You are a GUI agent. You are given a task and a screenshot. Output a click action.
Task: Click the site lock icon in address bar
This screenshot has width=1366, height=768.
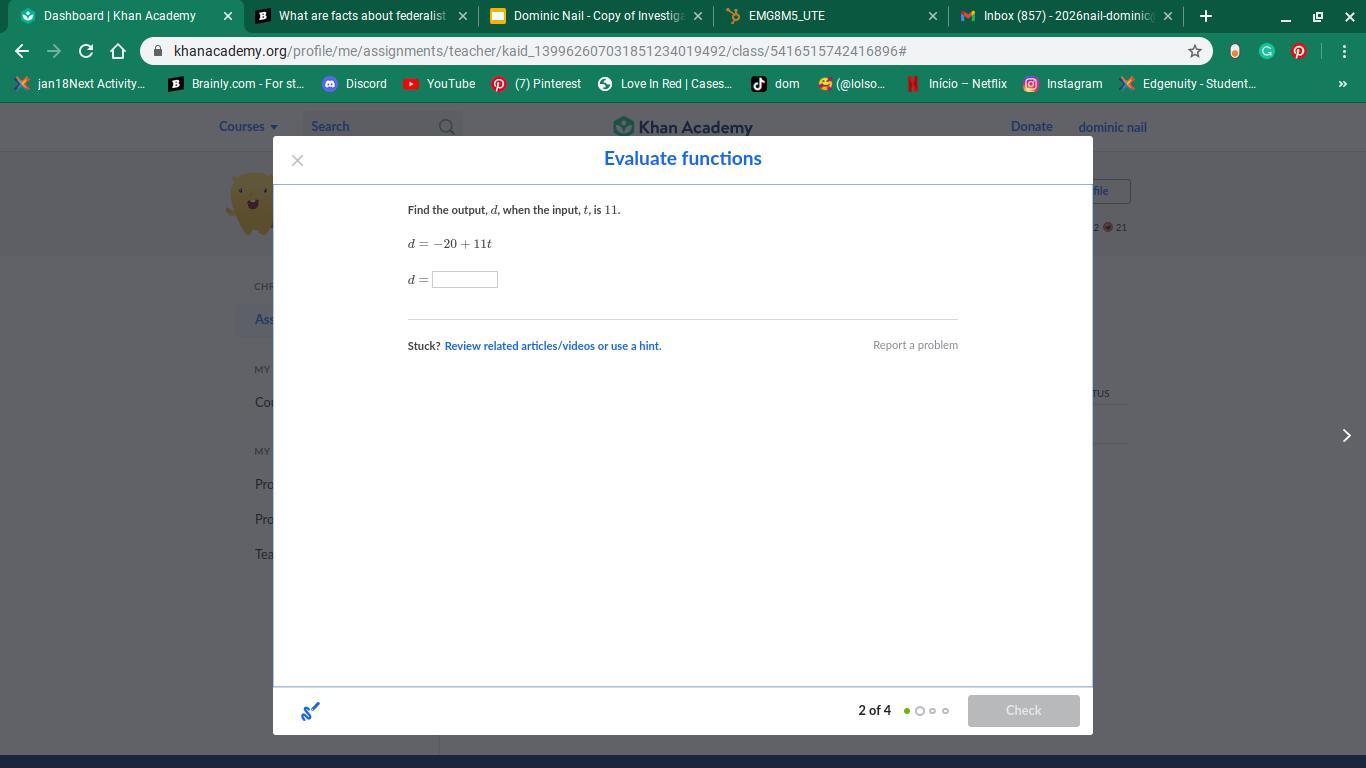pyautogui.click(x=157, y=51)
